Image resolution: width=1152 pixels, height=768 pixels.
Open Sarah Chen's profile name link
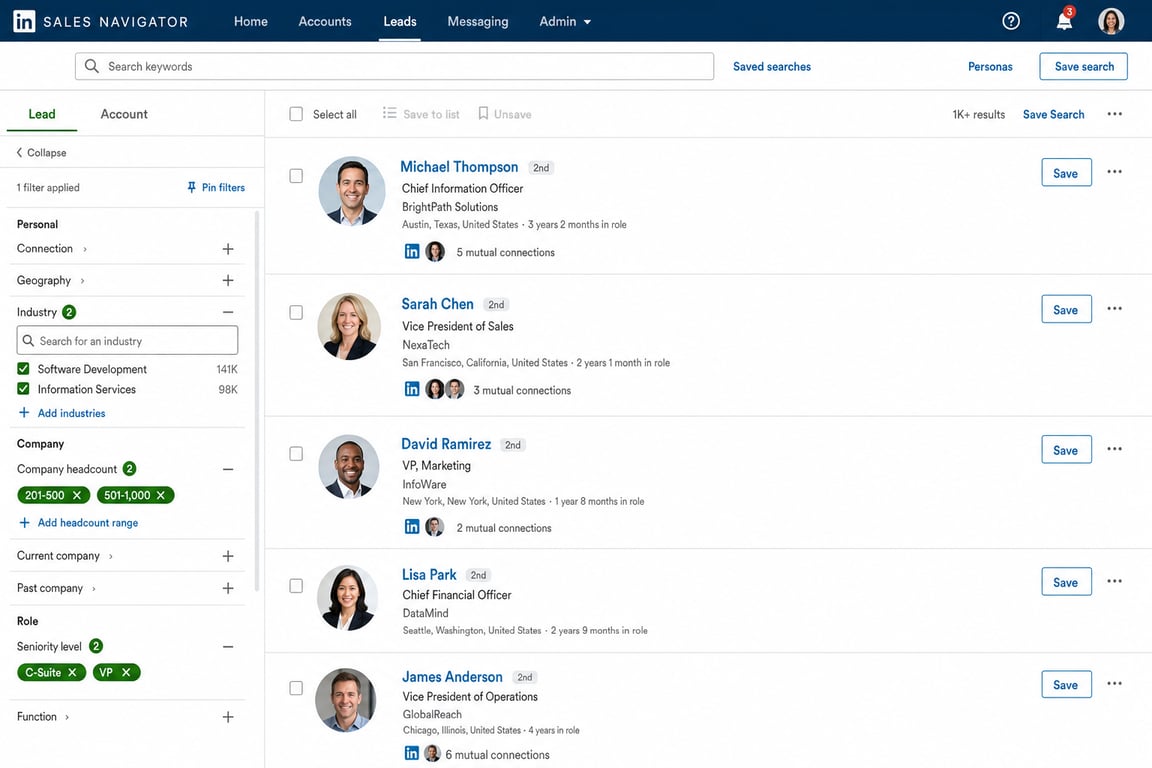(x=437, y=304)
